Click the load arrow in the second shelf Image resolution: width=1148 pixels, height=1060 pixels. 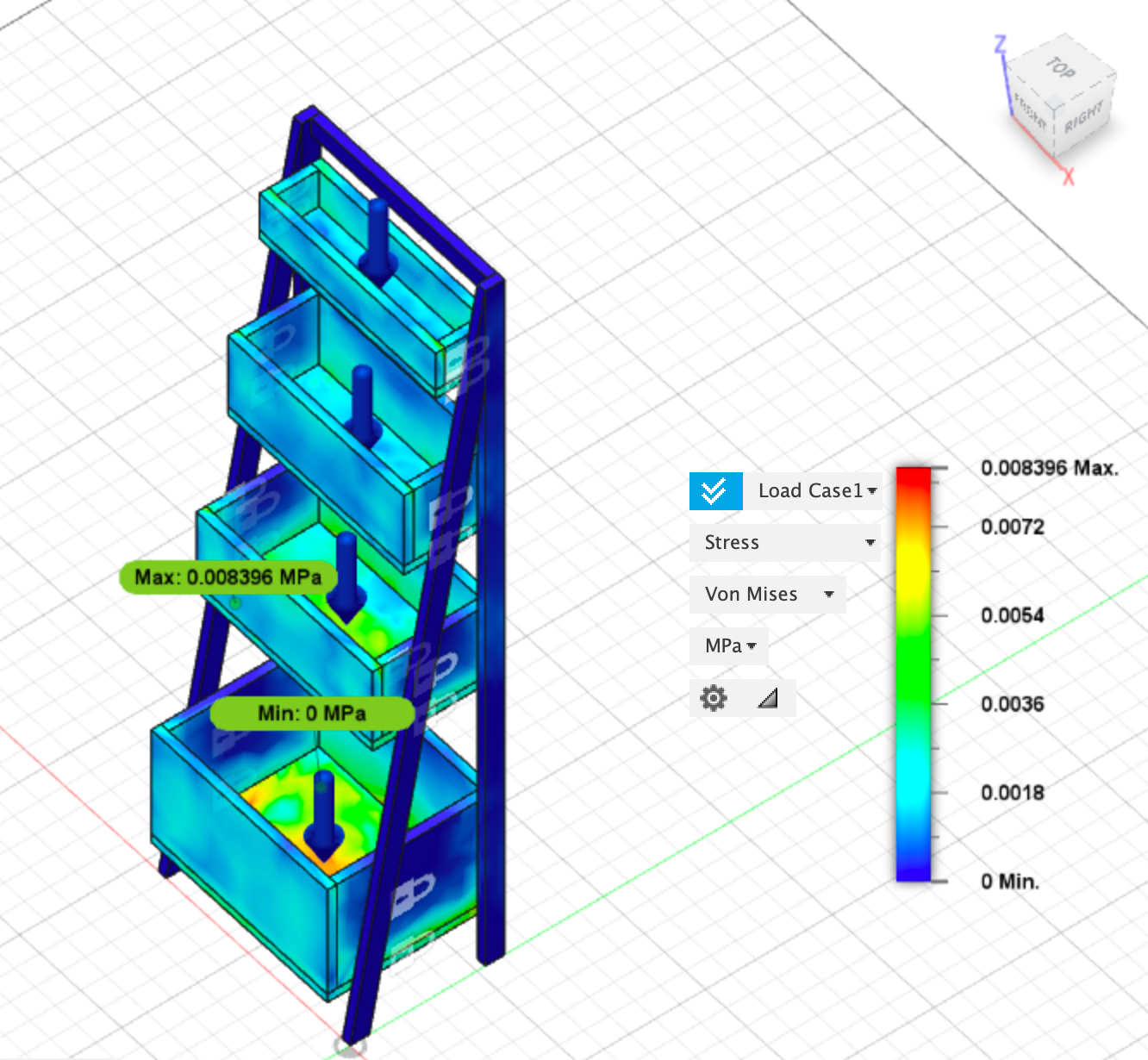[x=364, y=406]
